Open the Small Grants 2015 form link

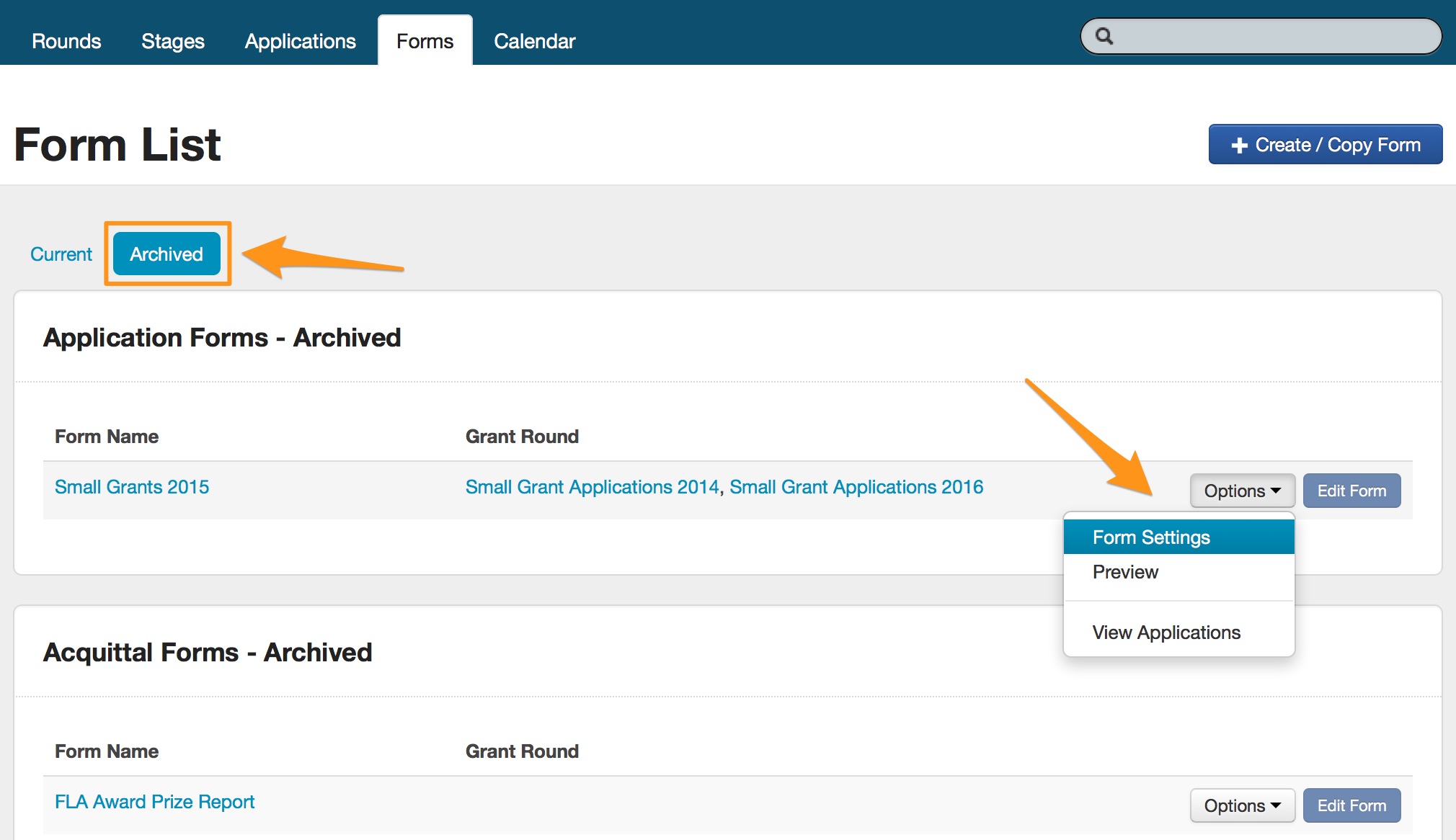click(132, 487)
